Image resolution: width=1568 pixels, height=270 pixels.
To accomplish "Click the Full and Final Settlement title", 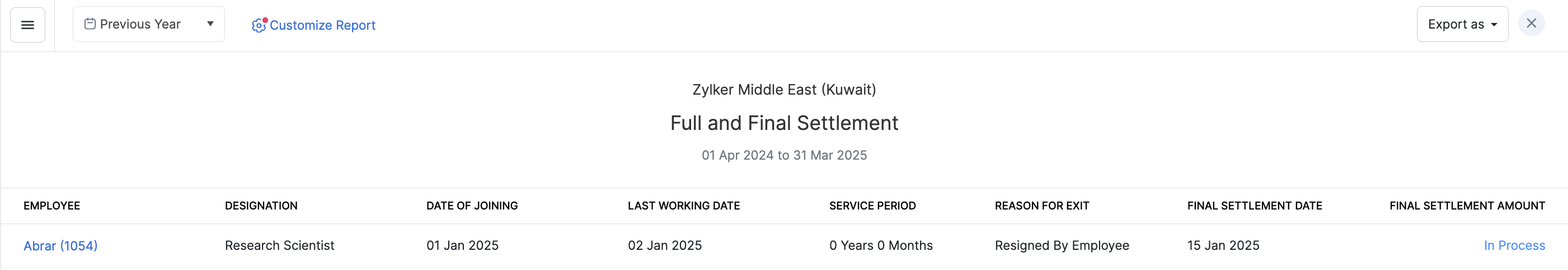I will click(784, 123).
